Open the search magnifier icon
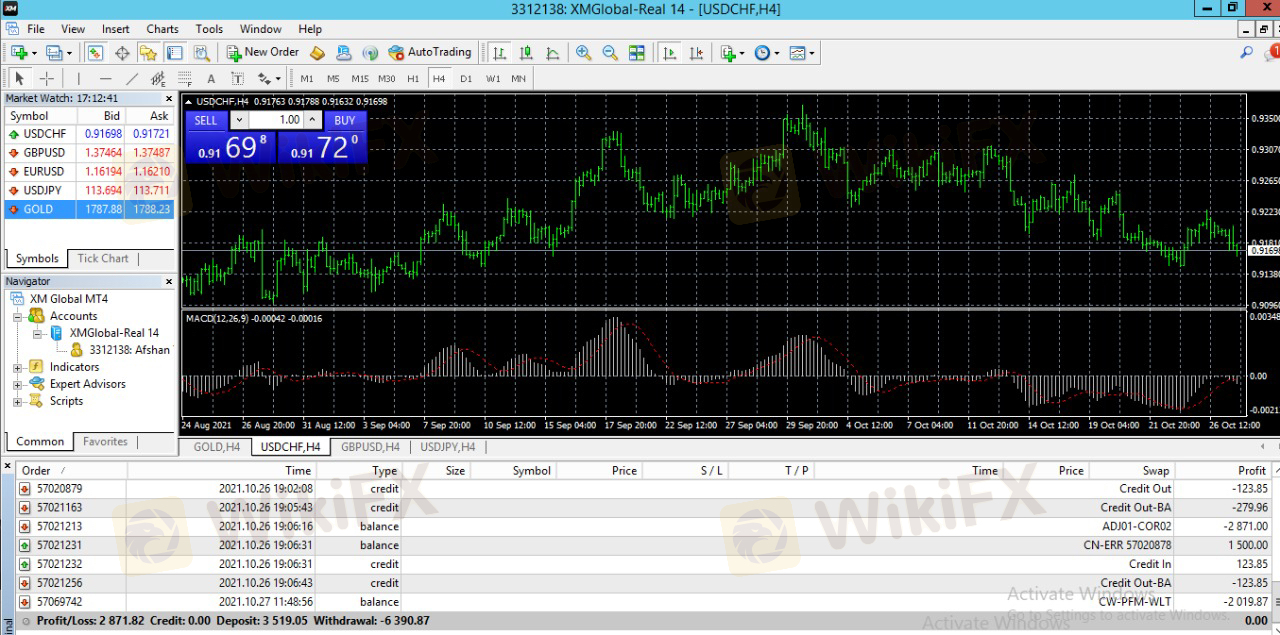This screenshot has width=1280, height=635. tap(1247, 52)
